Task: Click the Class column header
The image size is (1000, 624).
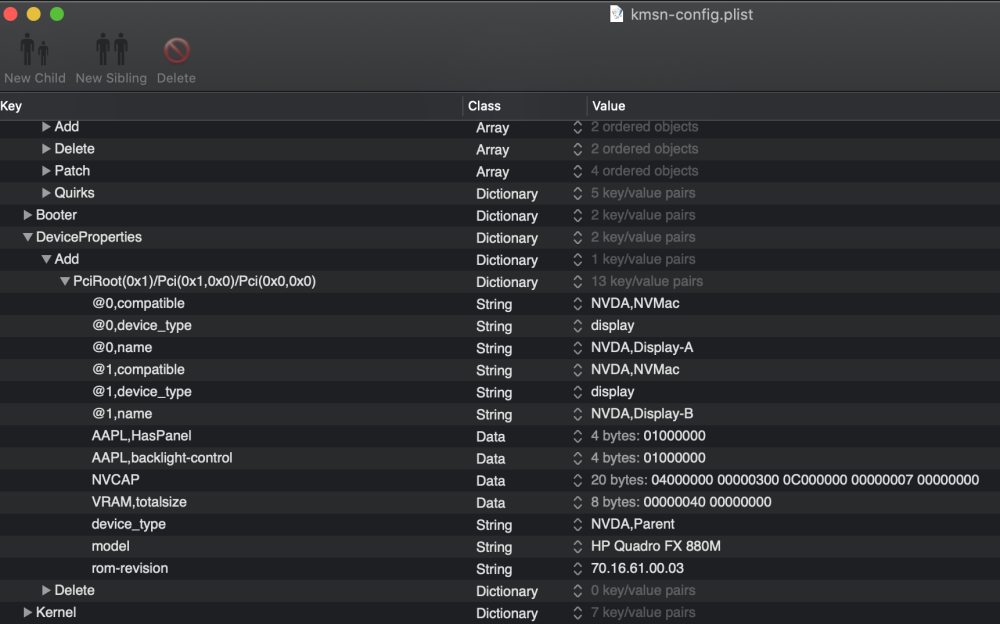Action: tap(524, 106)
